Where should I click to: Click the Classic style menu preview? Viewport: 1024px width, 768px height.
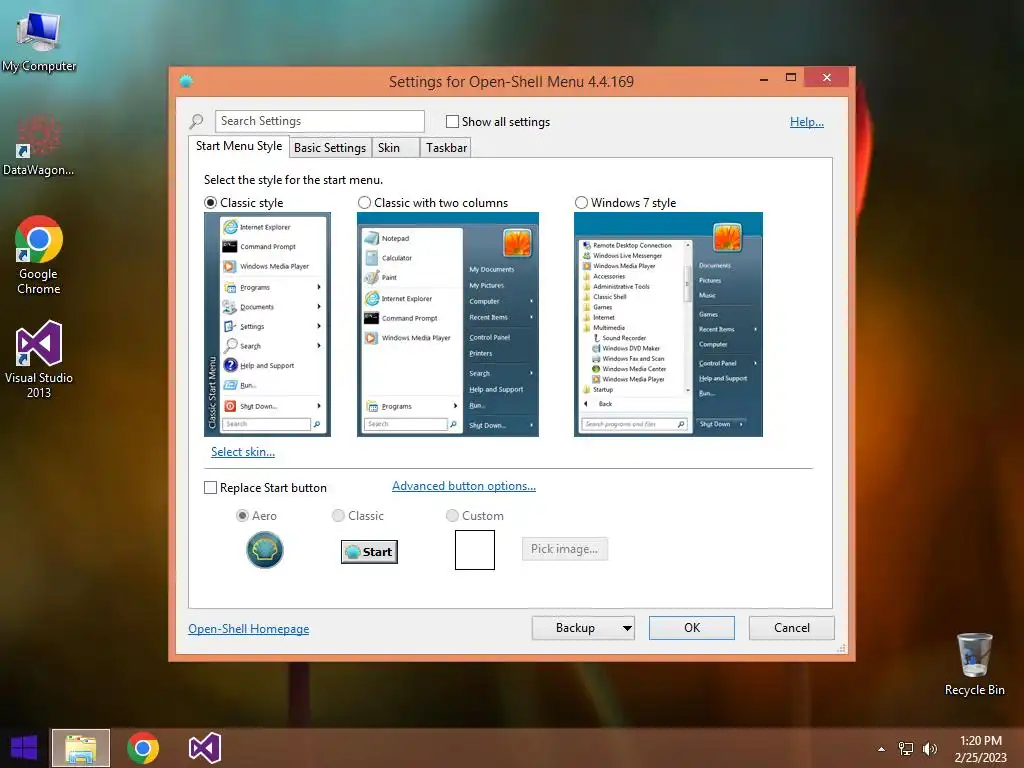tap(268, 325)
